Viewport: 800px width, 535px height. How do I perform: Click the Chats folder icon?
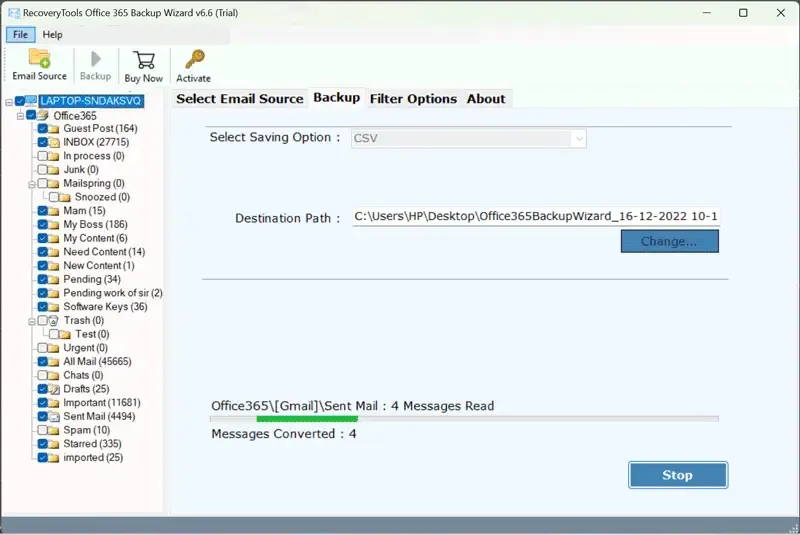(54, 375)
